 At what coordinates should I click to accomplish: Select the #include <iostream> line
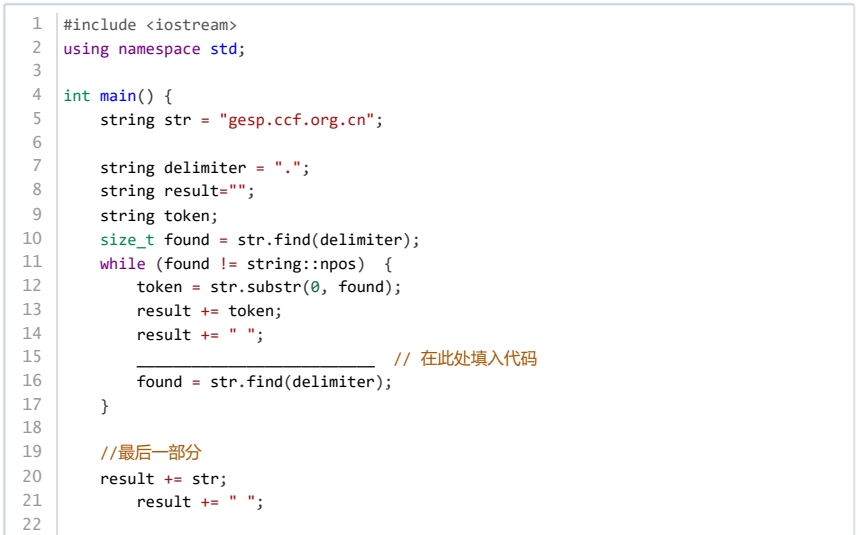(x=150, y=25)
